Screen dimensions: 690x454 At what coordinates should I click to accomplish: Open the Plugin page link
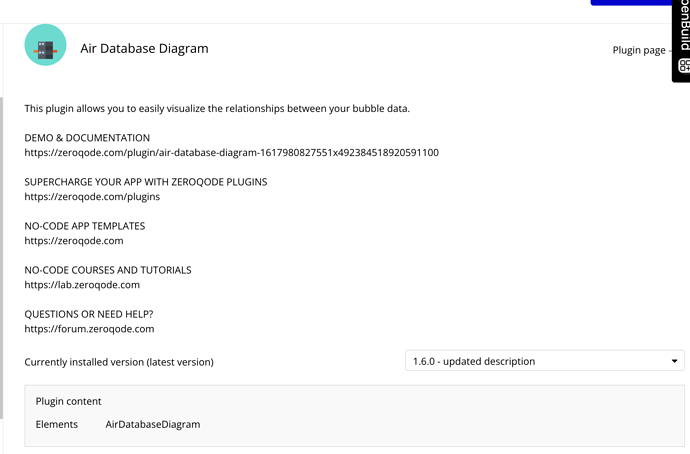pyautogui.click(x=639, y=50)
